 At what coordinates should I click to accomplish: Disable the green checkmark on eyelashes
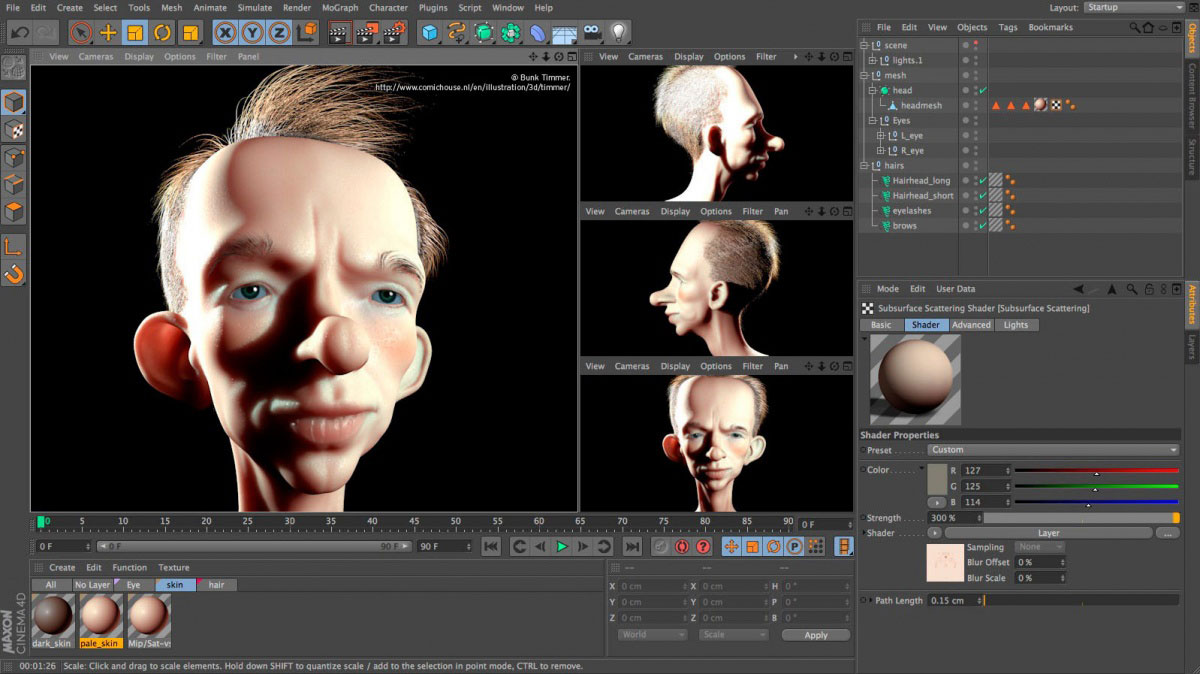click(982, 210)
